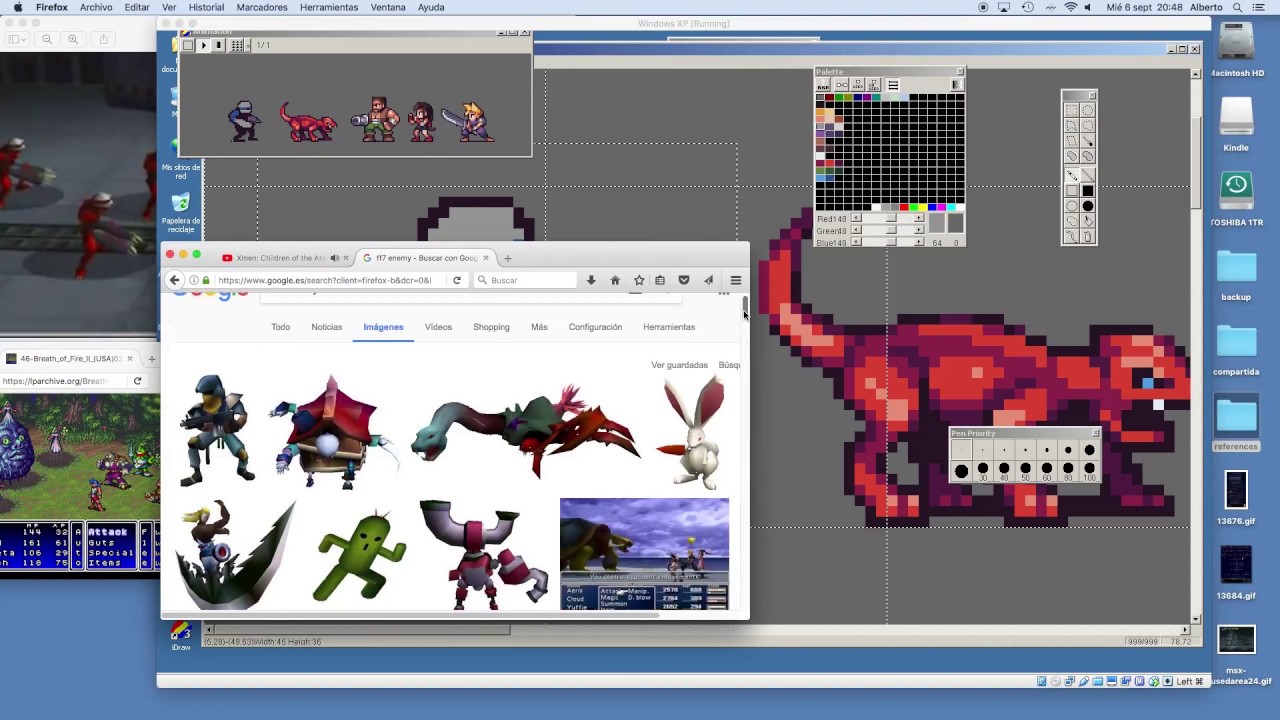Select the straight line tool in toolbox
The image size is (1280, 720).
pyautogui.click(x=1087, y=175)
